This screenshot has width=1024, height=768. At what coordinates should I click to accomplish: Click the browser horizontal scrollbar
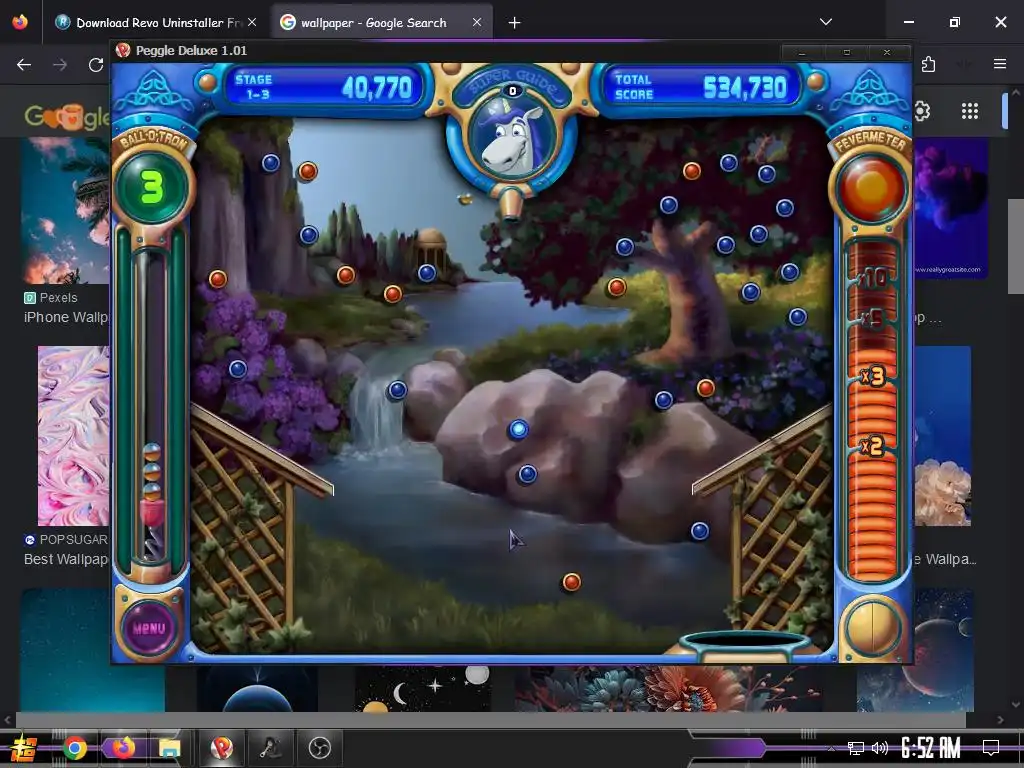click(490, 720)
